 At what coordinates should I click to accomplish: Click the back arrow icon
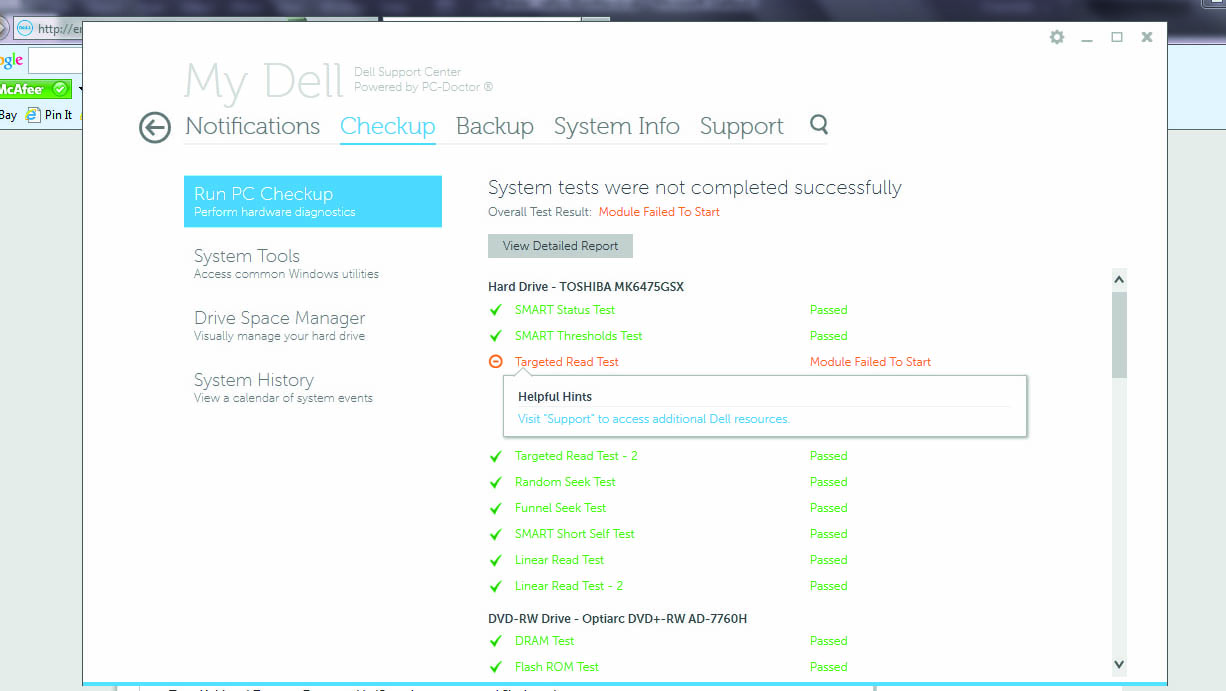(x=155, y=127)
